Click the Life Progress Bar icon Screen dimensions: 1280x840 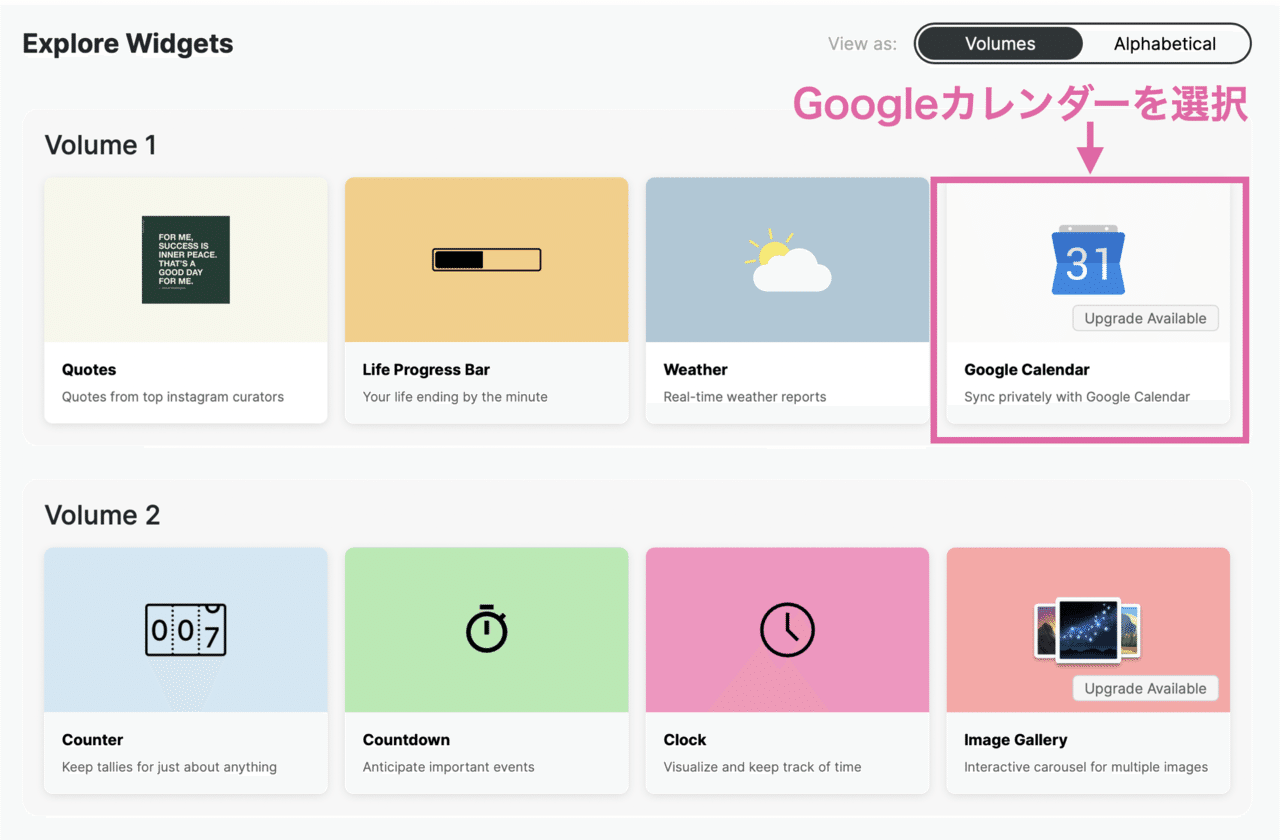[x=486, y=259]
